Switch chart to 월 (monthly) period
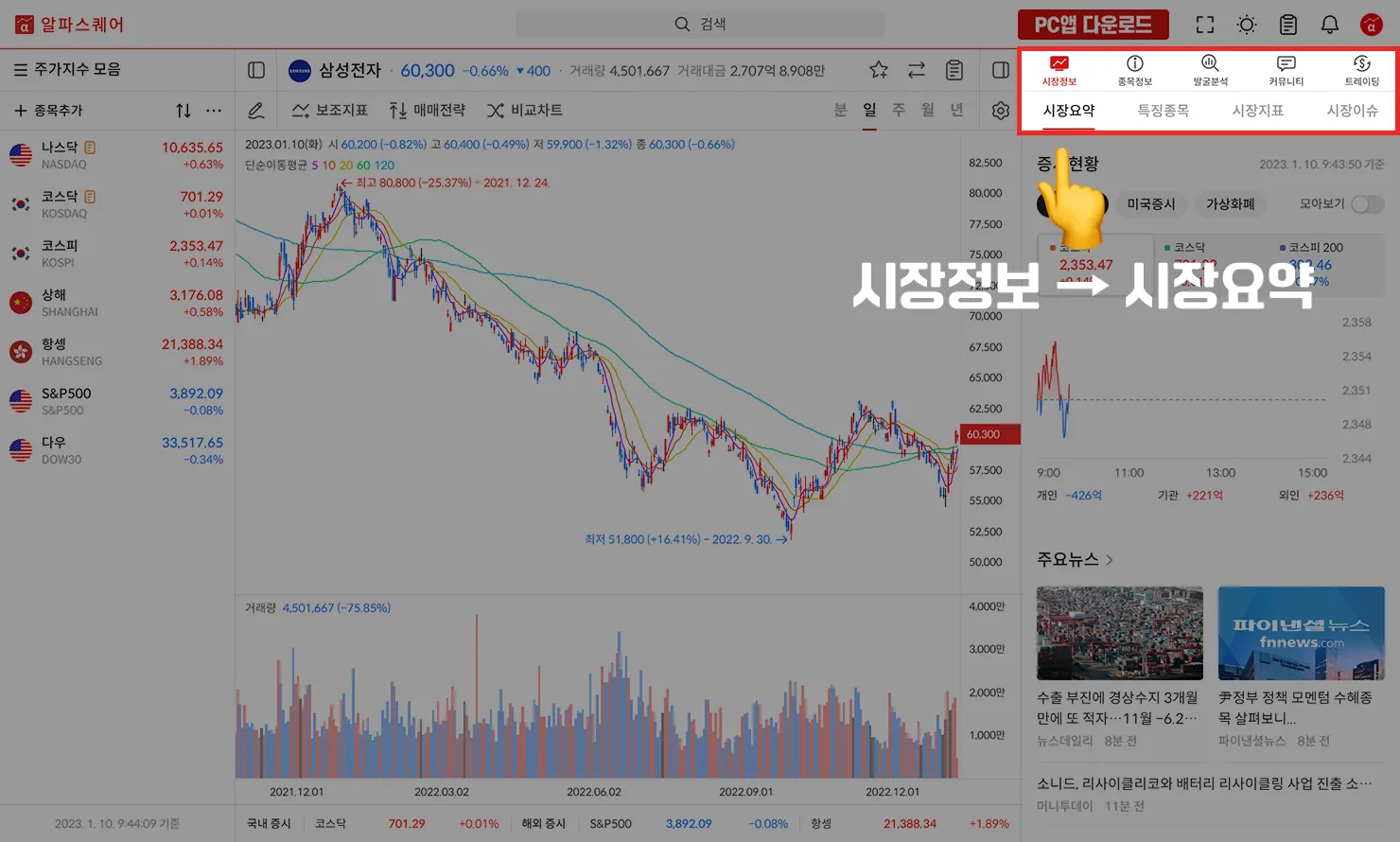The image size is (1400, 842). pos(928,111)
